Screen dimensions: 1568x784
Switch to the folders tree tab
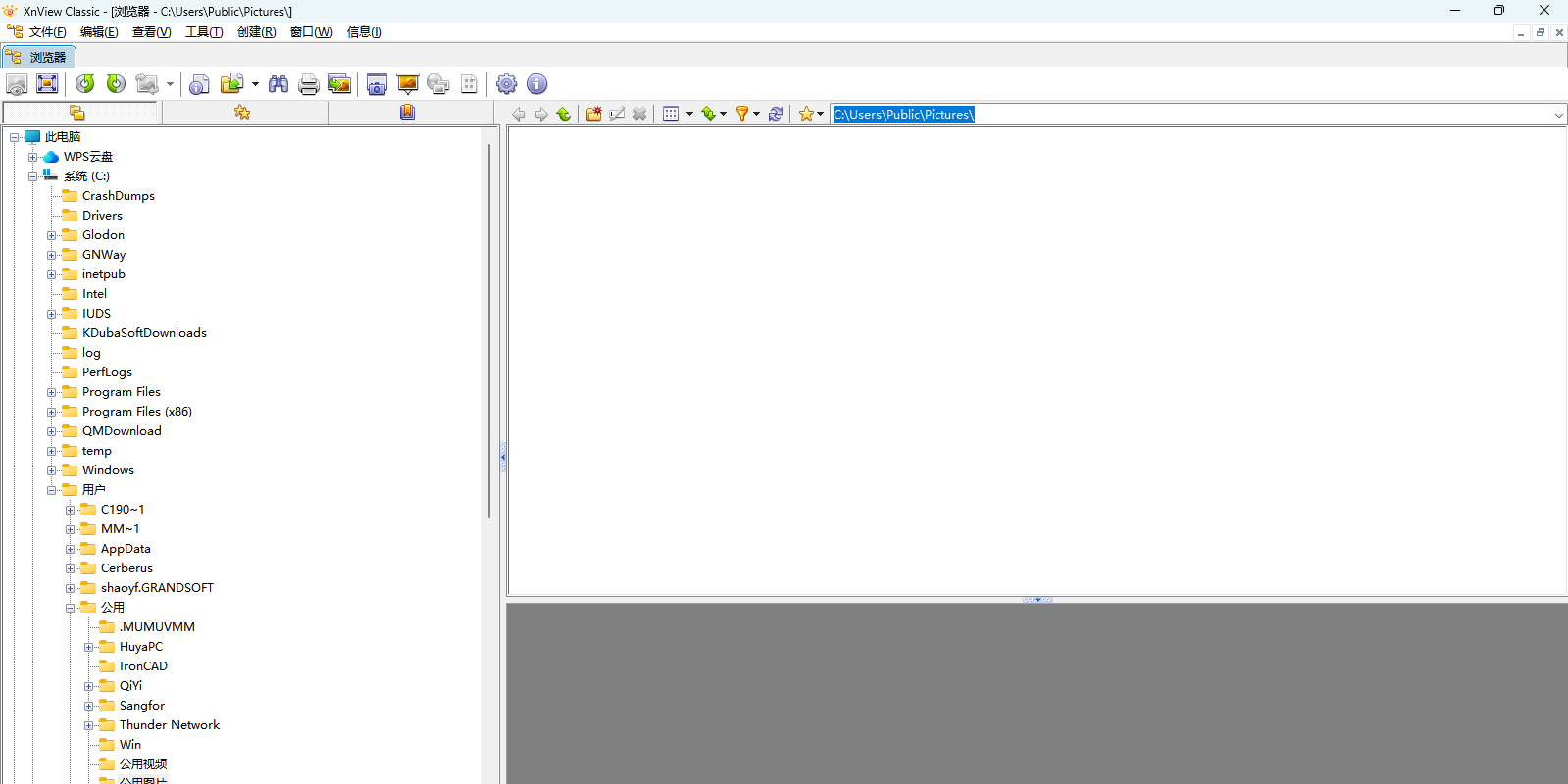pos(78,113)
